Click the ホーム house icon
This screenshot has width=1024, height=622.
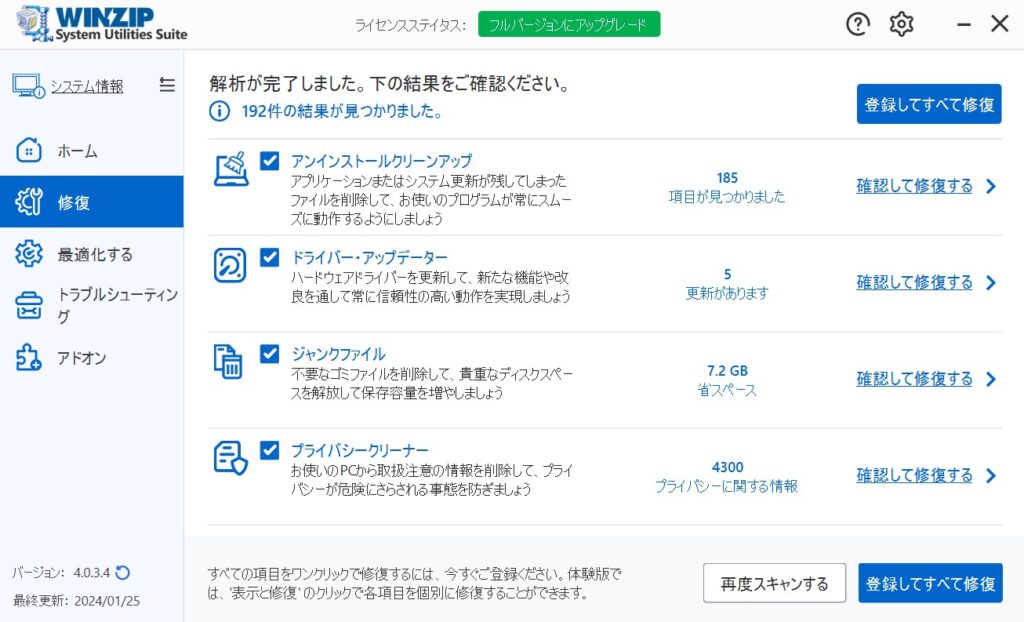[29, 150]
